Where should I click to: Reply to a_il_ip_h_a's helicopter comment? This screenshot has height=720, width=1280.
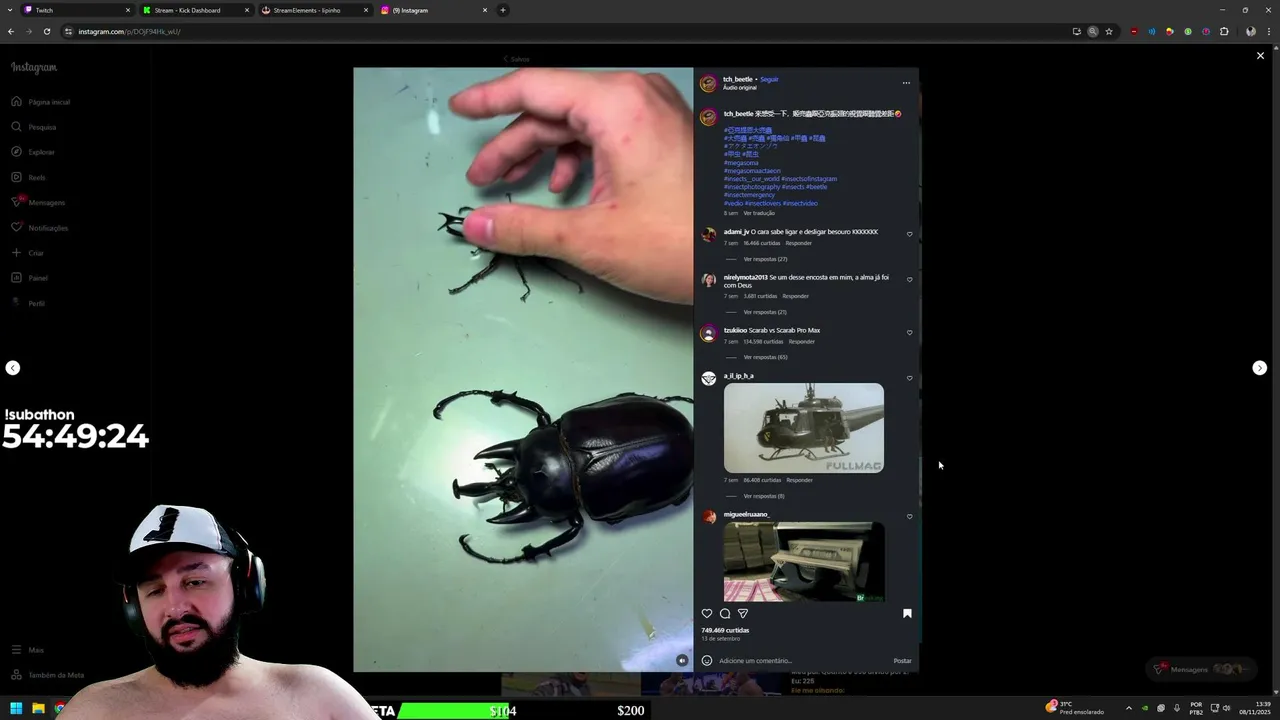[799, 480]
